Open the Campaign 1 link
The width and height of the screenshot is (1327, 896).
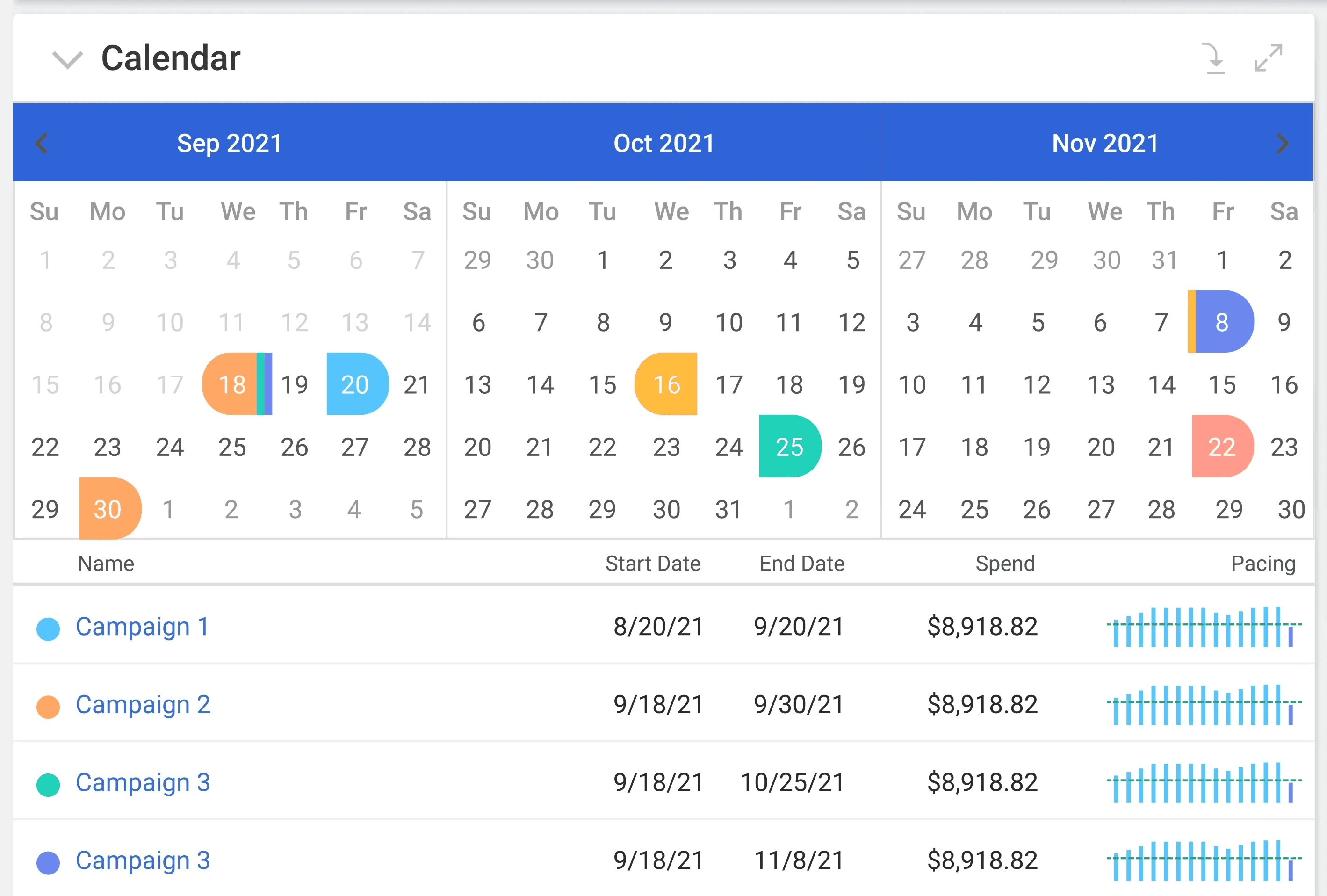point(142,627)
